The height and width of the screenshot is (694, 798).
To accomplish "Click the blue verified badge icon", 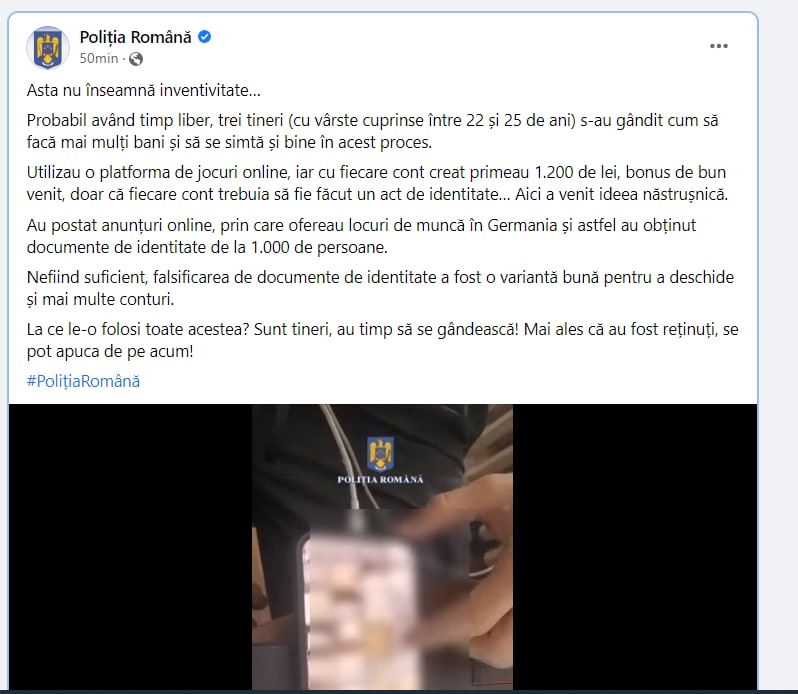I will 205,37.
